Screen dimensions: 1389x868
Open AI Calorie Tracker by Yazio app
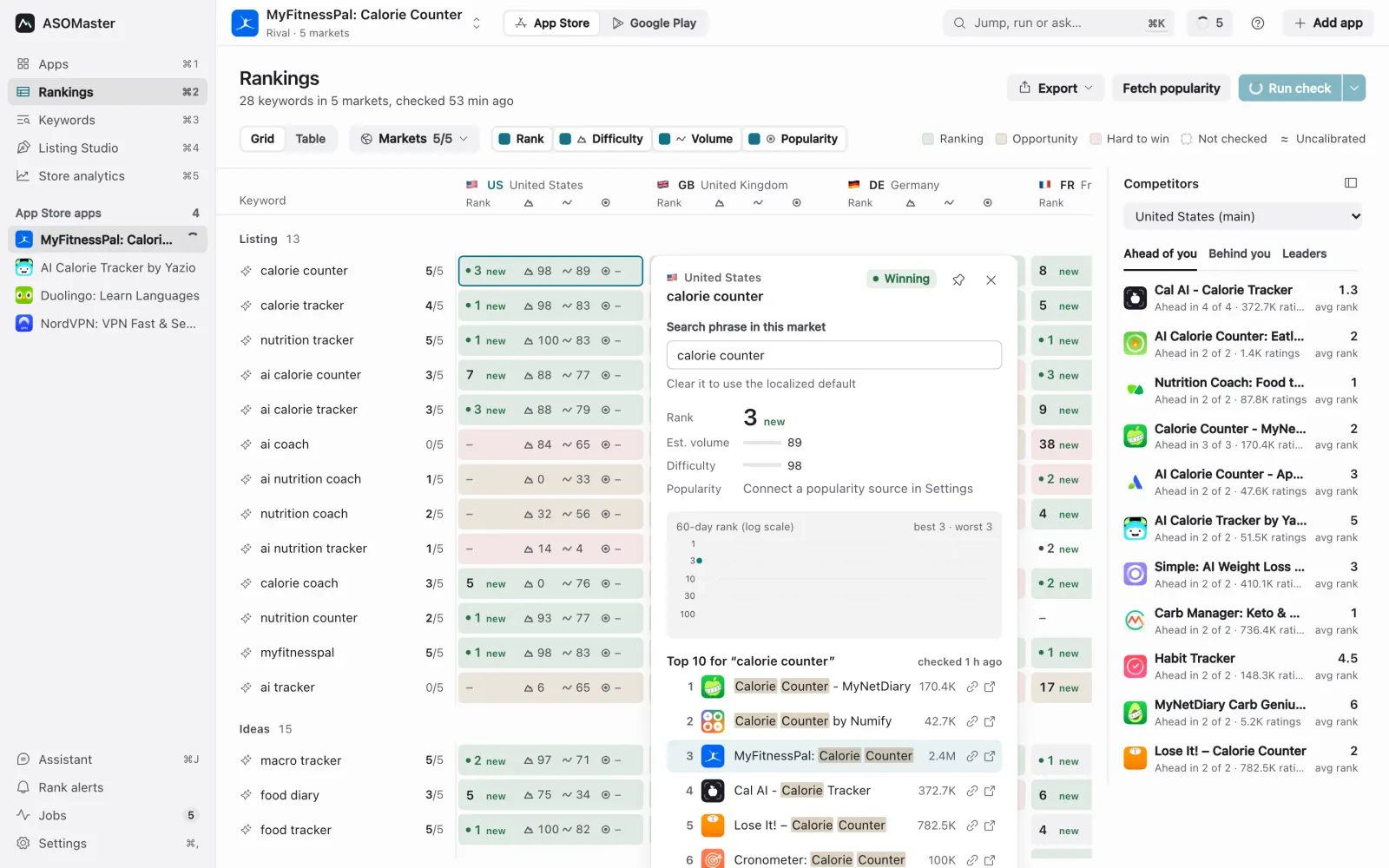(x=108, y=267)
